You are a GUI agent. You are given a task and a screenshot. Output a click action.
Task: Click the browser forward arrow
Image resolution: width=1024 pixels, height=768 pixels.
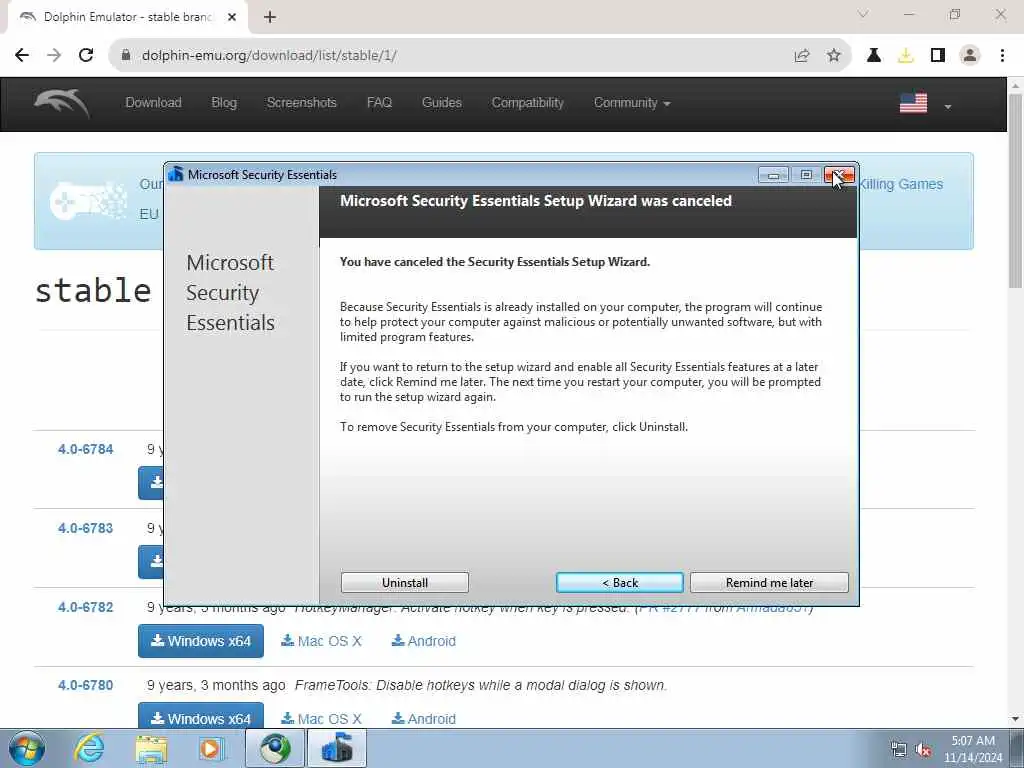(x=54, y=56)
